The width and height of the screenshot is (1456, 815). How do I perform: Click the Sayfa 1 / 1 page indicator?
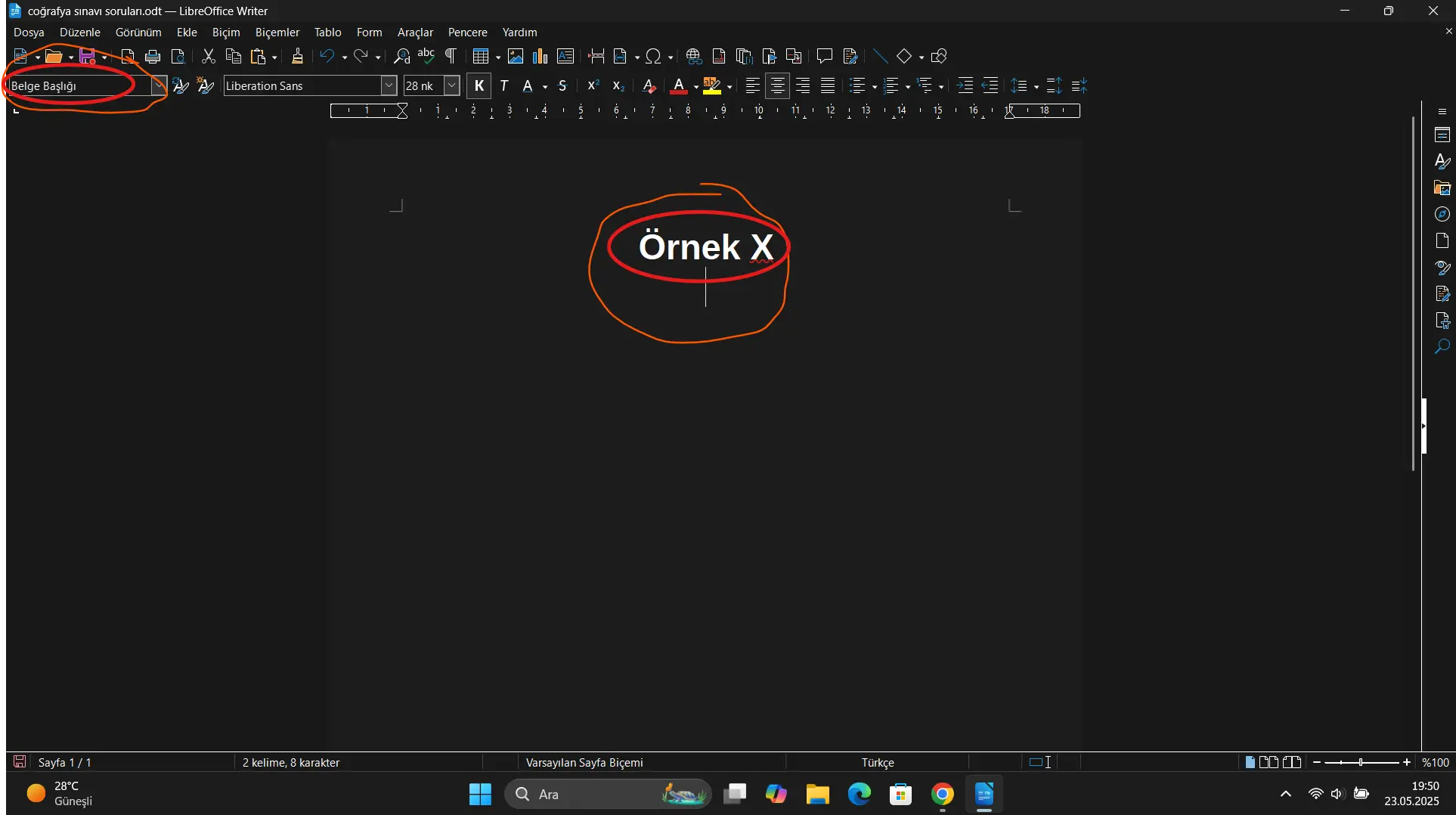click(x=65, y=762)
